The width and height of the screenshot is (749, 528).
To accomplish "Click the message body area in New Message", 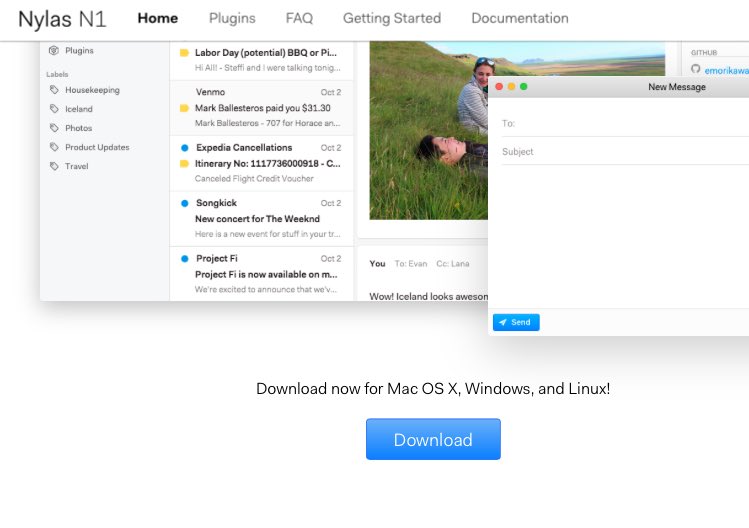I will click(x=621, y=237).
